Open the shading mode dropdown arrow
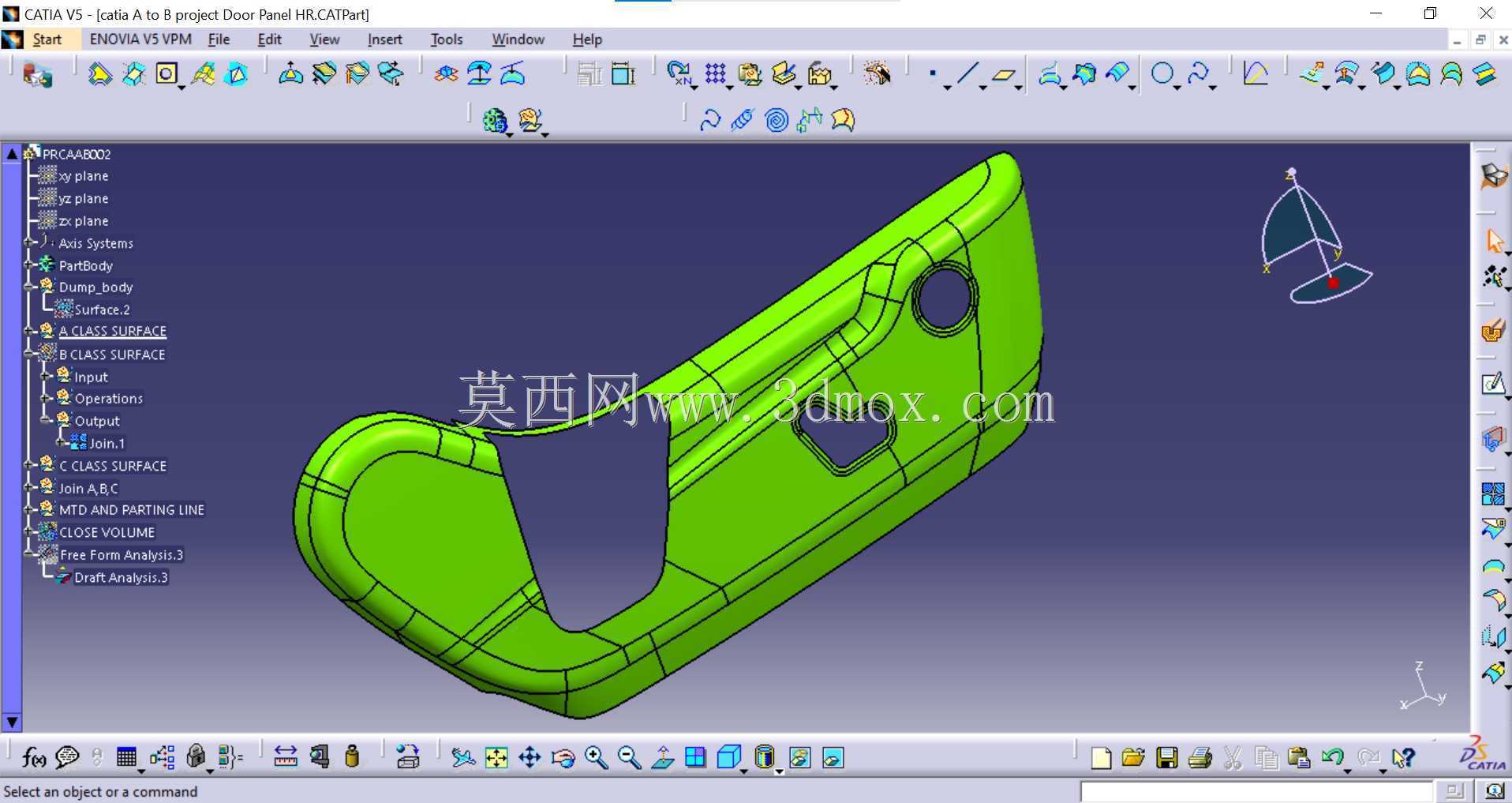 click(x=778, y=771)
